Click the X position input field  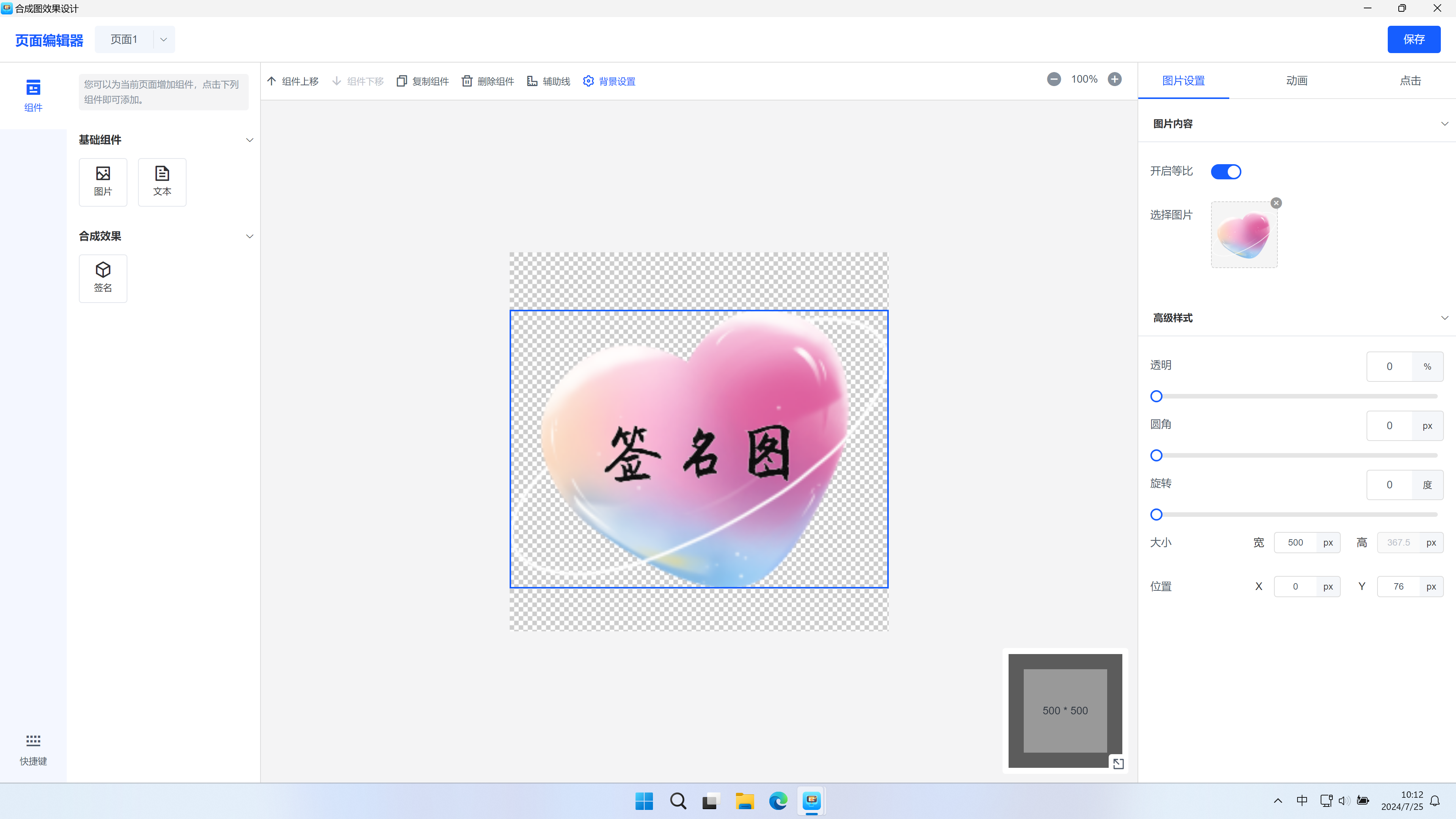[1296, 587]
